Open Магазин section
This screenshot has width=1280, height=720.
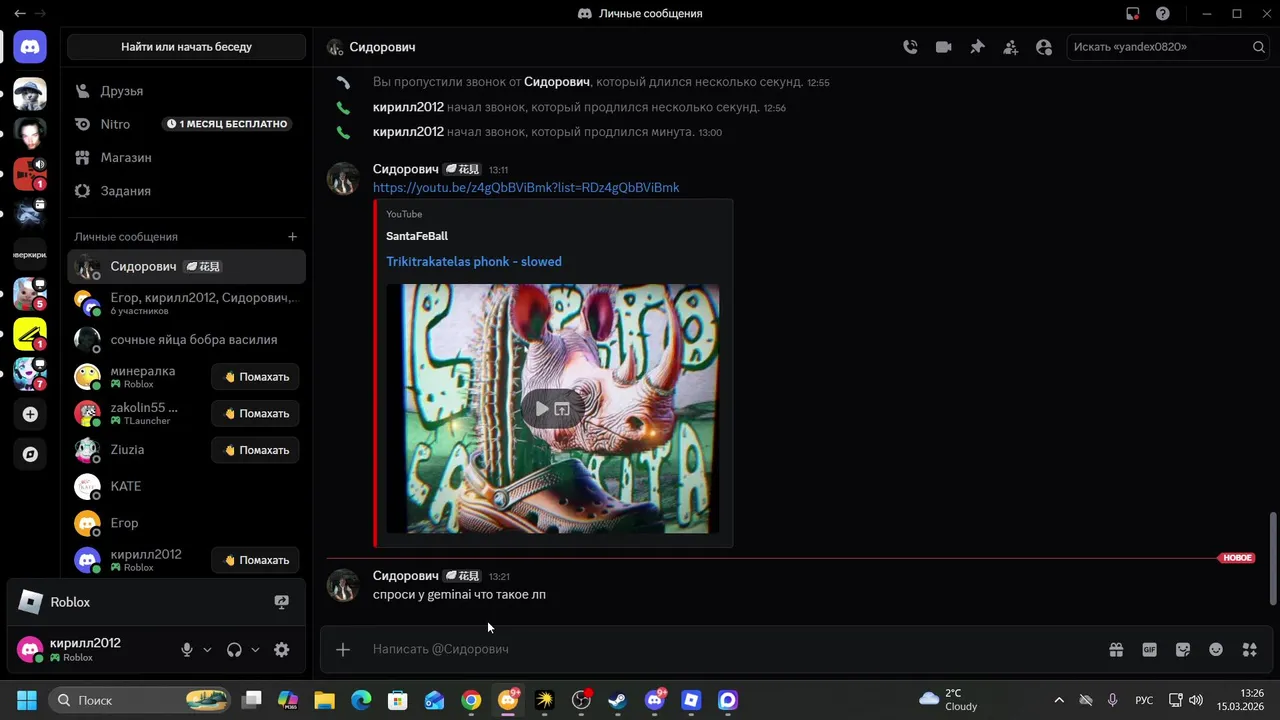[x=186, y=158]
